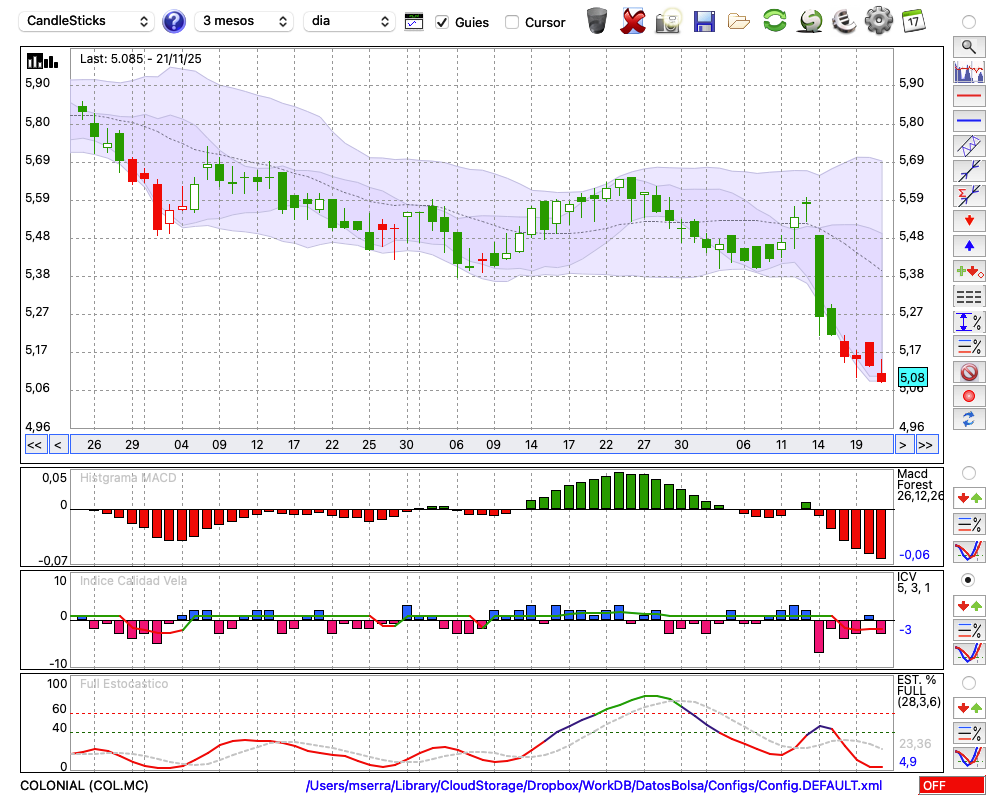Step chart forward with '>' button
1000x800 pixels.
(902, 445)
